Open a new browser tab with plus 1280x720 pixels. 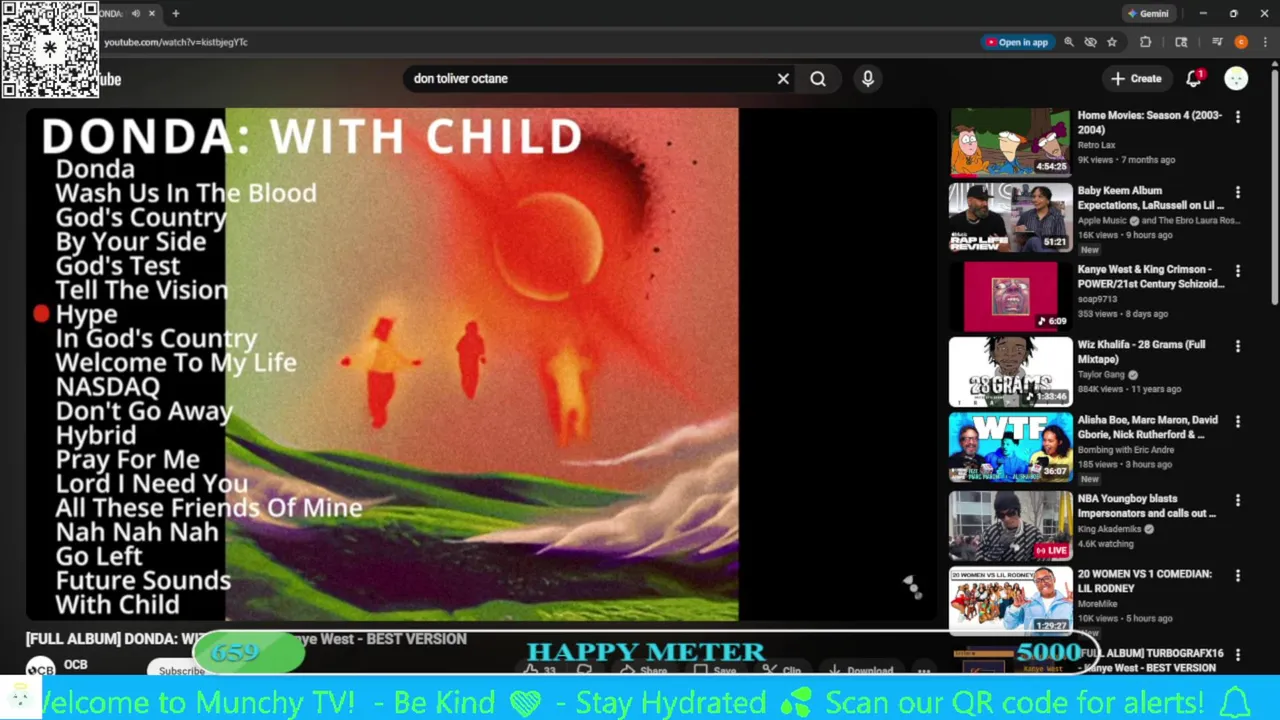tap(176, 14)
